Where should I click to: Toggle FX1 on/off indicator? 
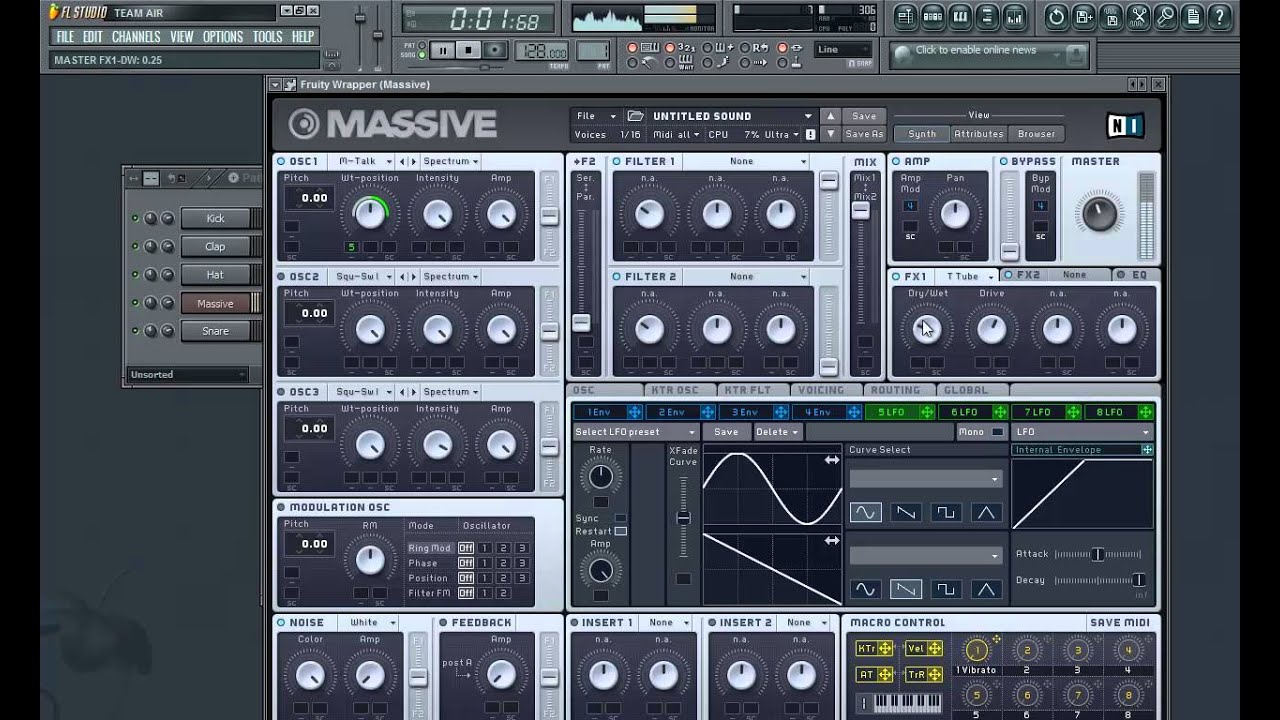896,276
